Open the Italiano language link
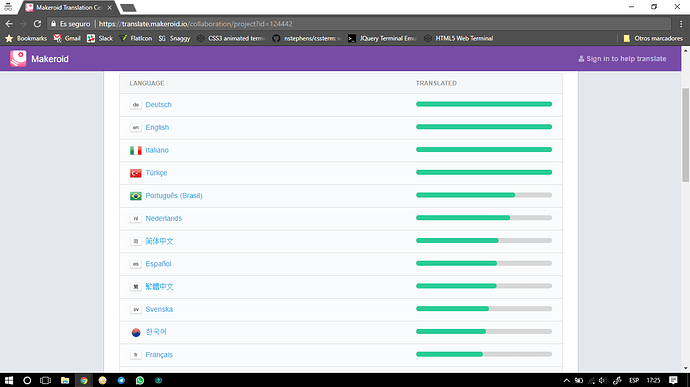Image resolution: width=690 pixels, height=387 pixels. [x=157, y=150]
